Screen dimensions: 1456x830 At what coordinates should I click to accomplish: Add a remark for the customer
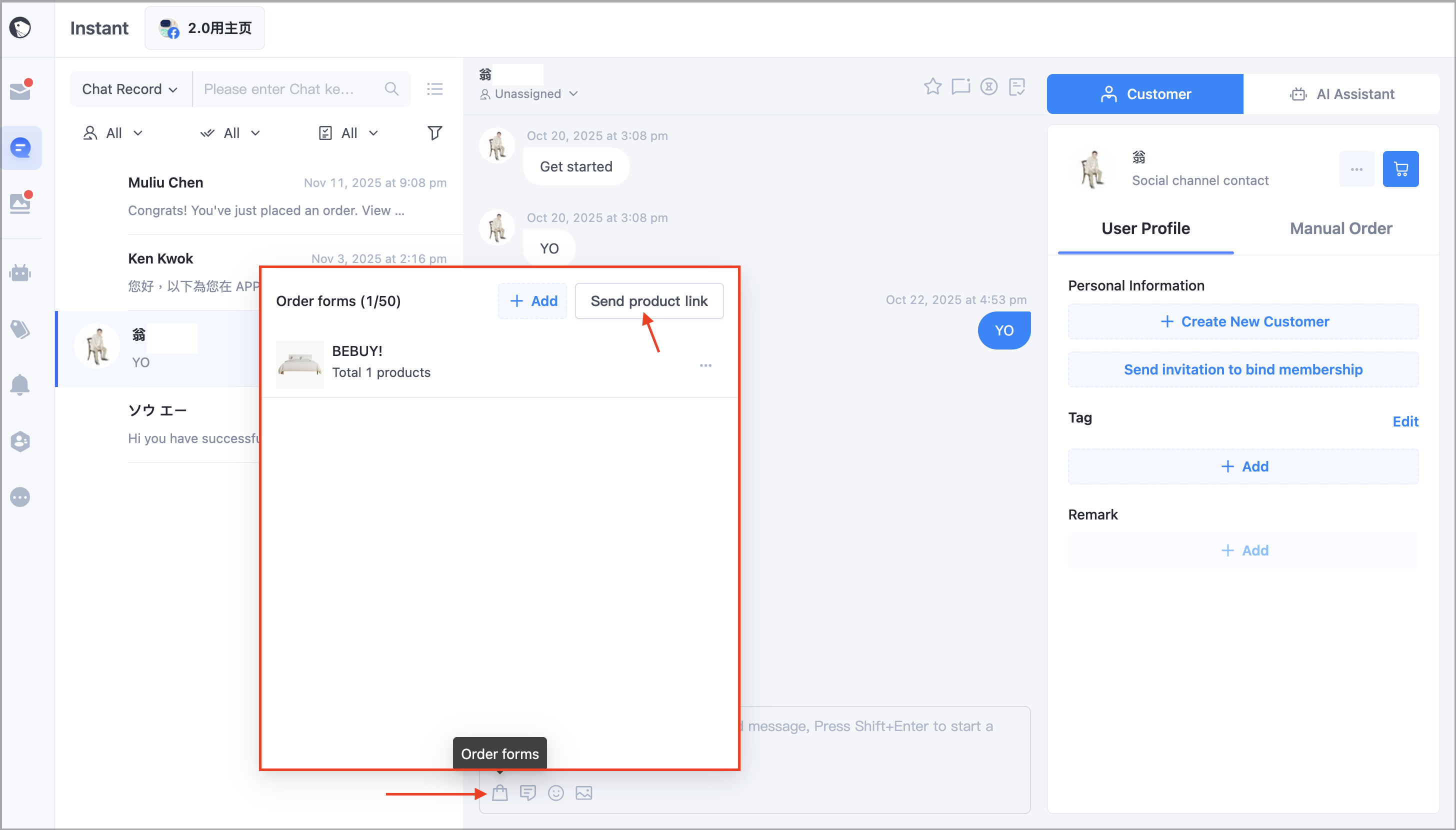[x=1243, y=550]
